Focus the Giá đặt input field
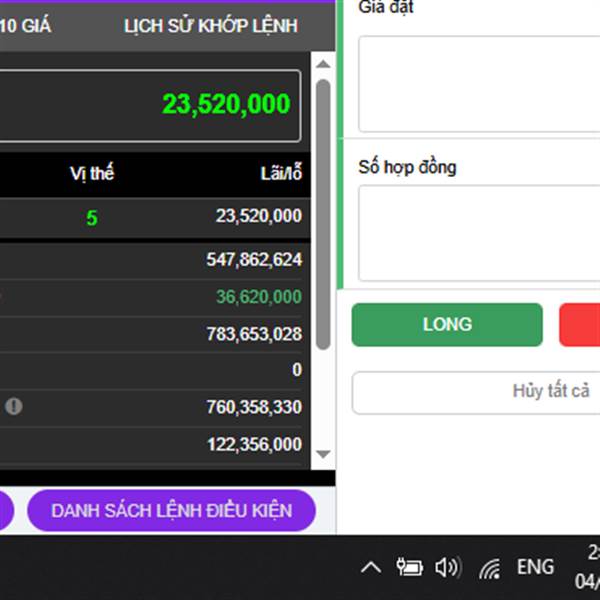Image resolution: width=600 pixels, height=600 pixels. click(479, 84)
